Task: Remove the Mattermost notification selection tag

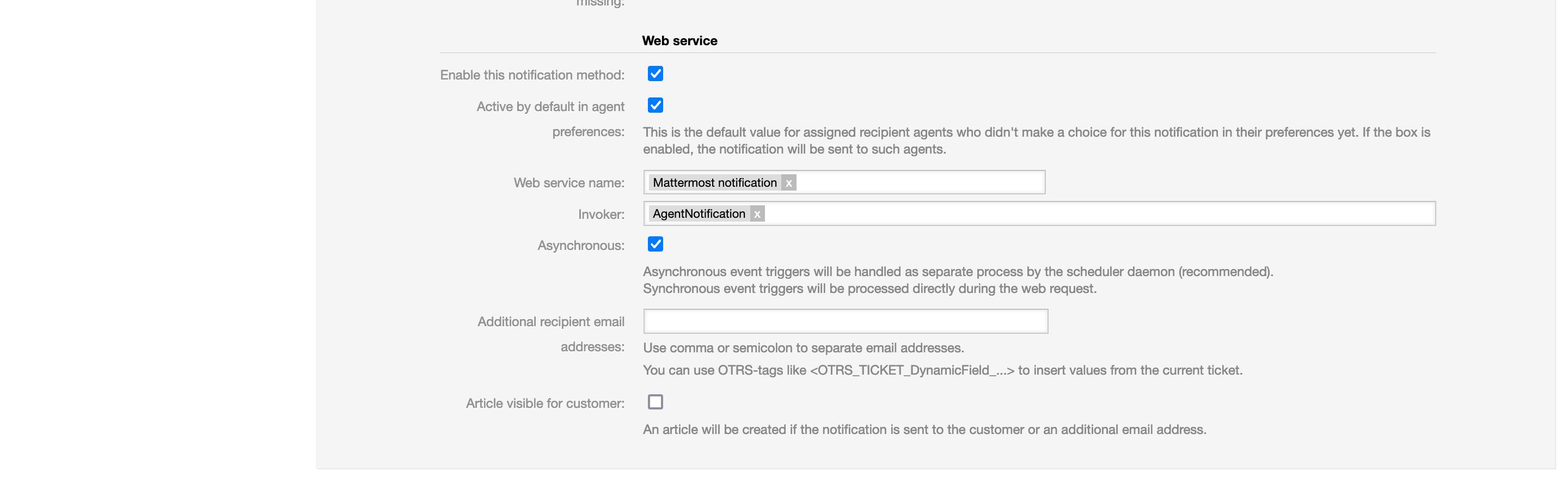Action: click(788, 183)
